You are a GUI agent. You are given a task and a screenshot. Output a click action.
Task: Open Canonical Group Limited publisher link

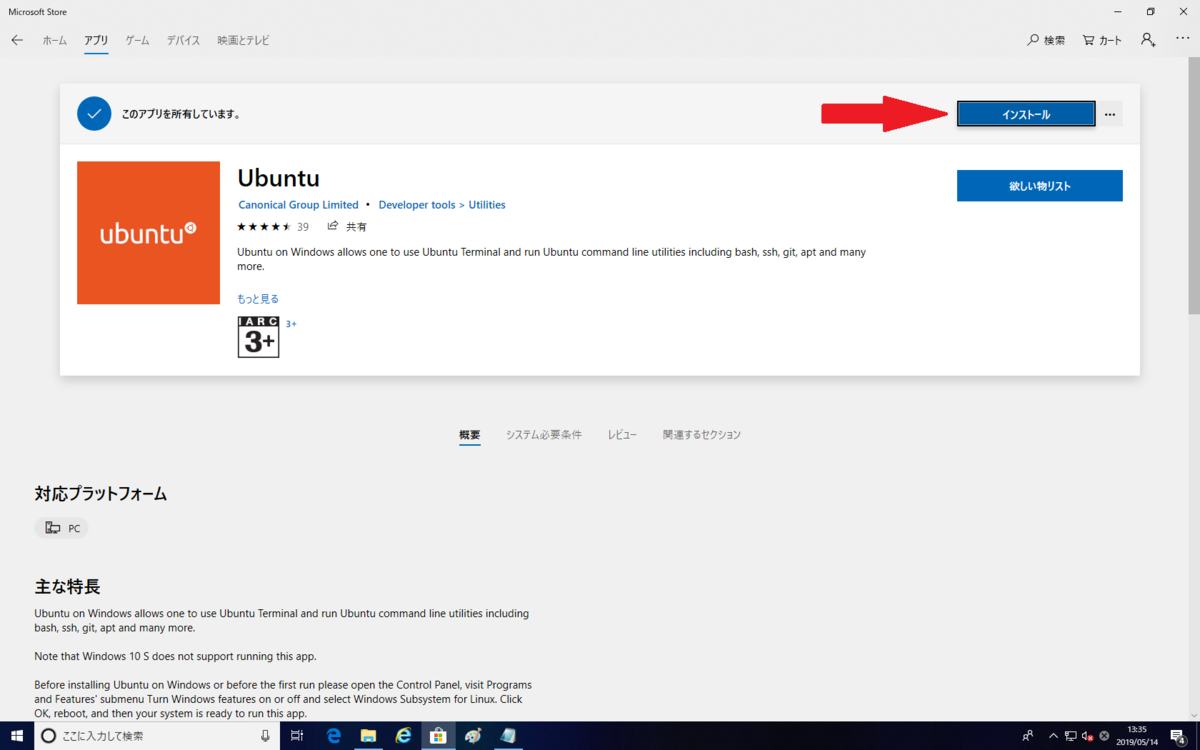tap(298, 205)
